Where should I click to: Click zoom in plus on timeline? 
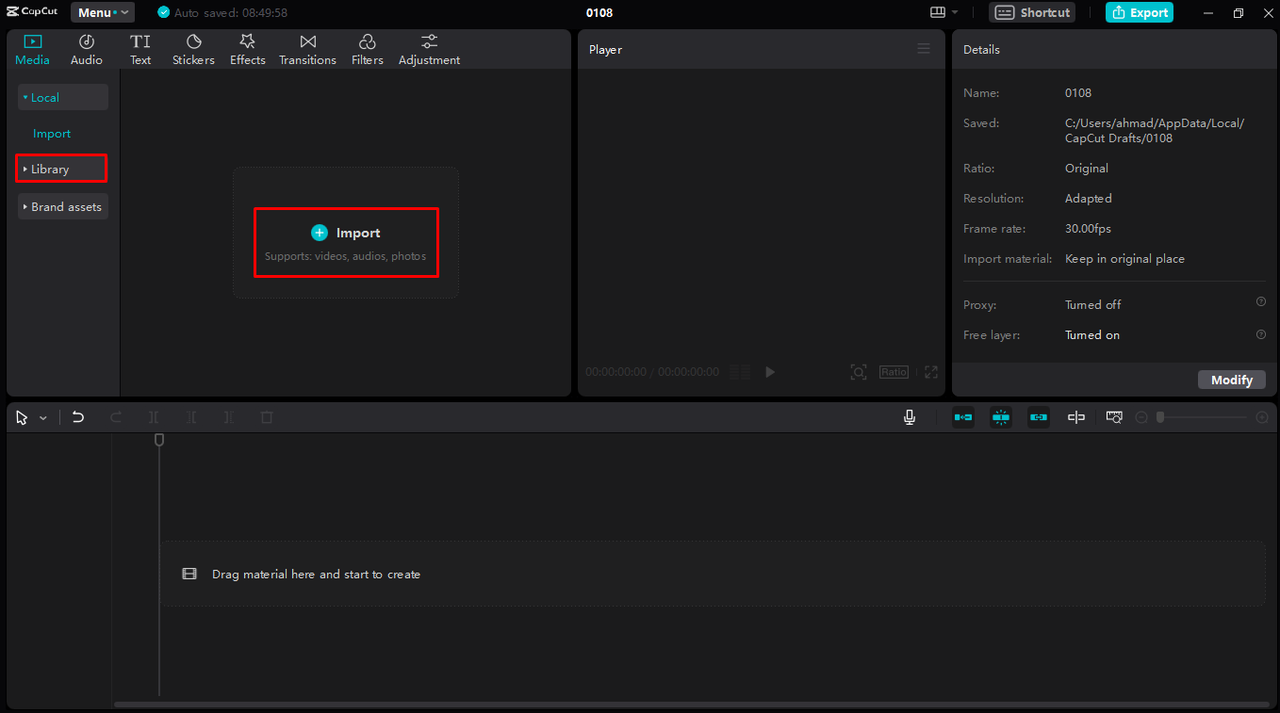pos(1262,418)
